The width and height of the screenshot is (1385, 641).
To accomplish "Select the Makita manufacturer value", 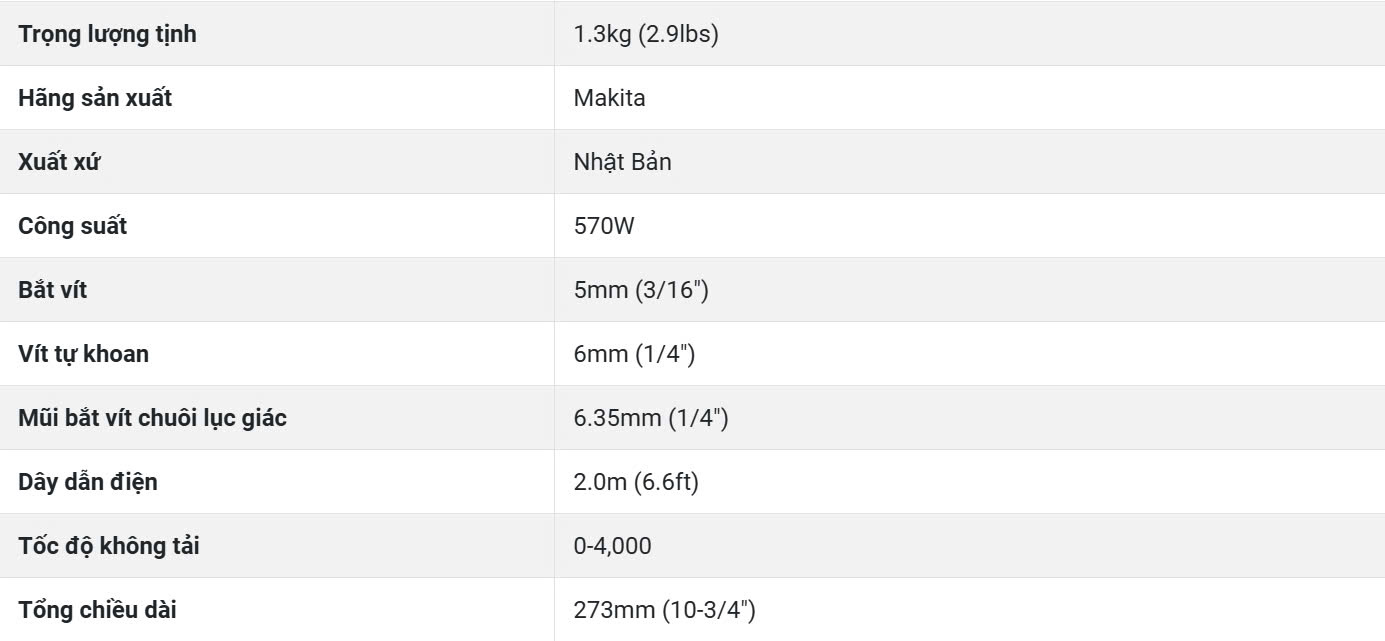I will (609, 98).
